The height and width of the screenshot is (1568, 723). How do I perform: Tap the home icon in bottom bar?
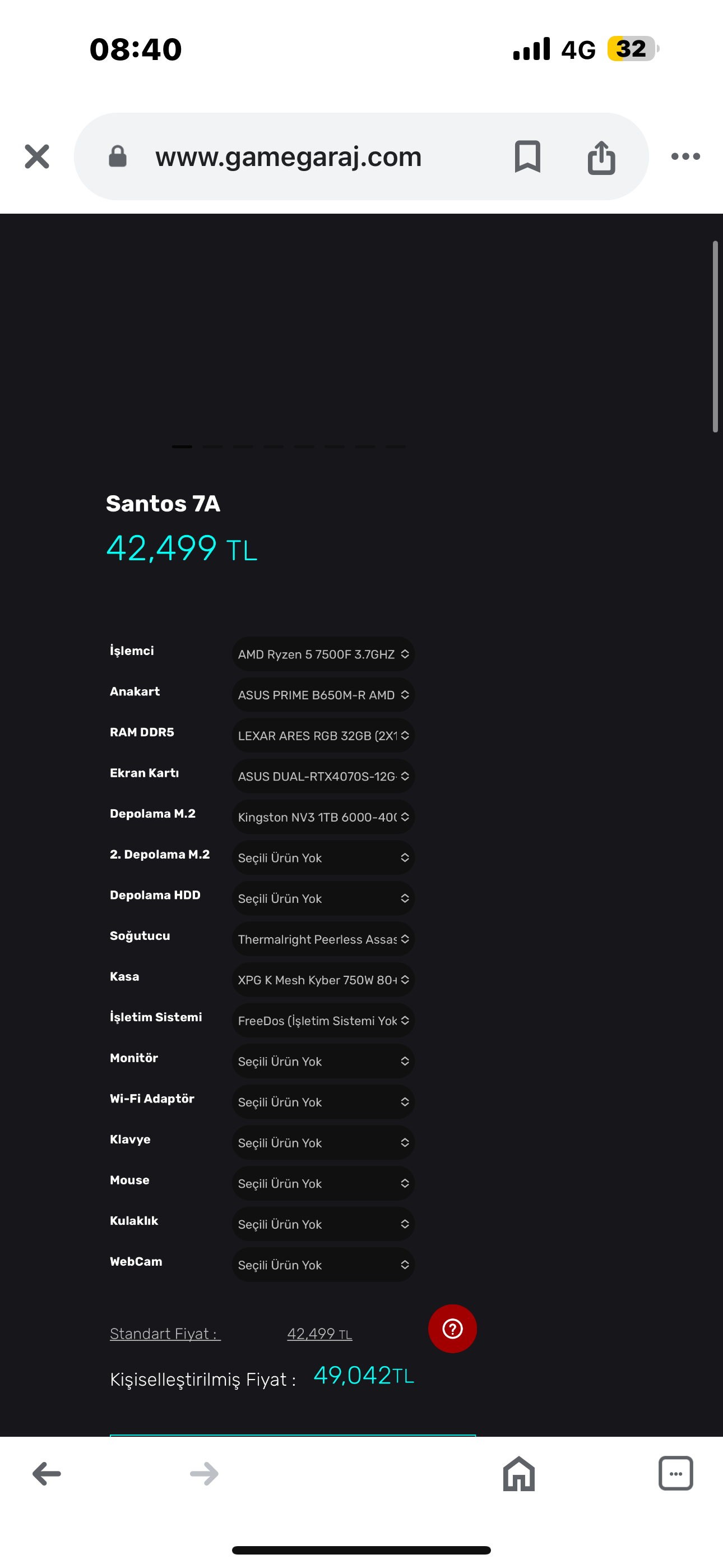pos(518,1473)
